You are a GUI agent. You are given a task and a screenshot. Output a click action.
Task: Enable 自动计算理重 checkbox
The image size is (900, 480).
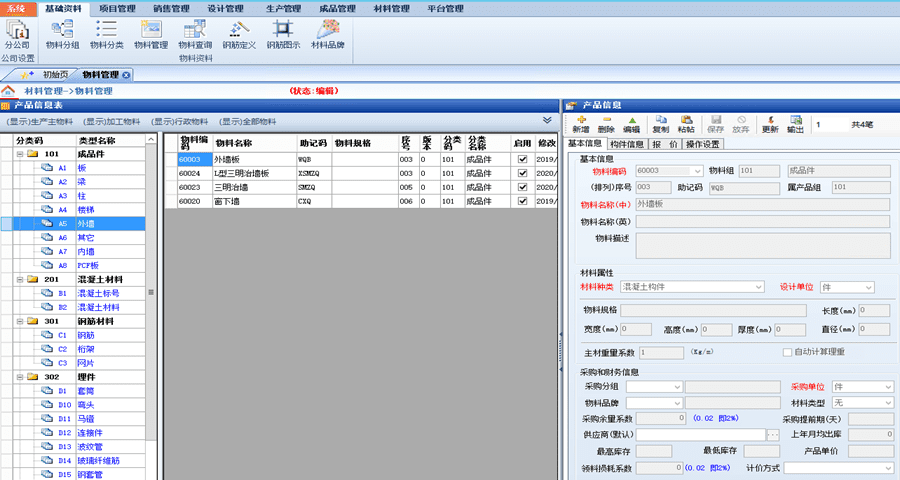(787, 352)
